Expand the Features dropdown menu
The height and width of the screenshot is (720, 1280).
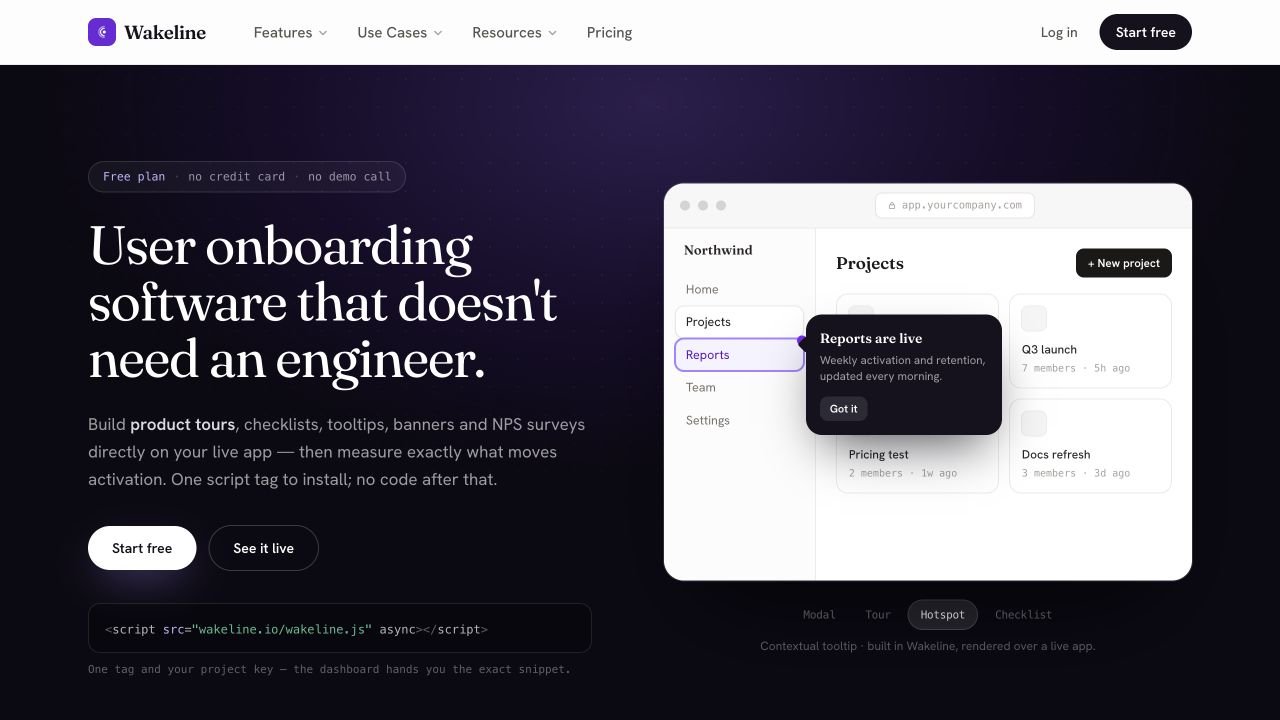tap(290, 32)
